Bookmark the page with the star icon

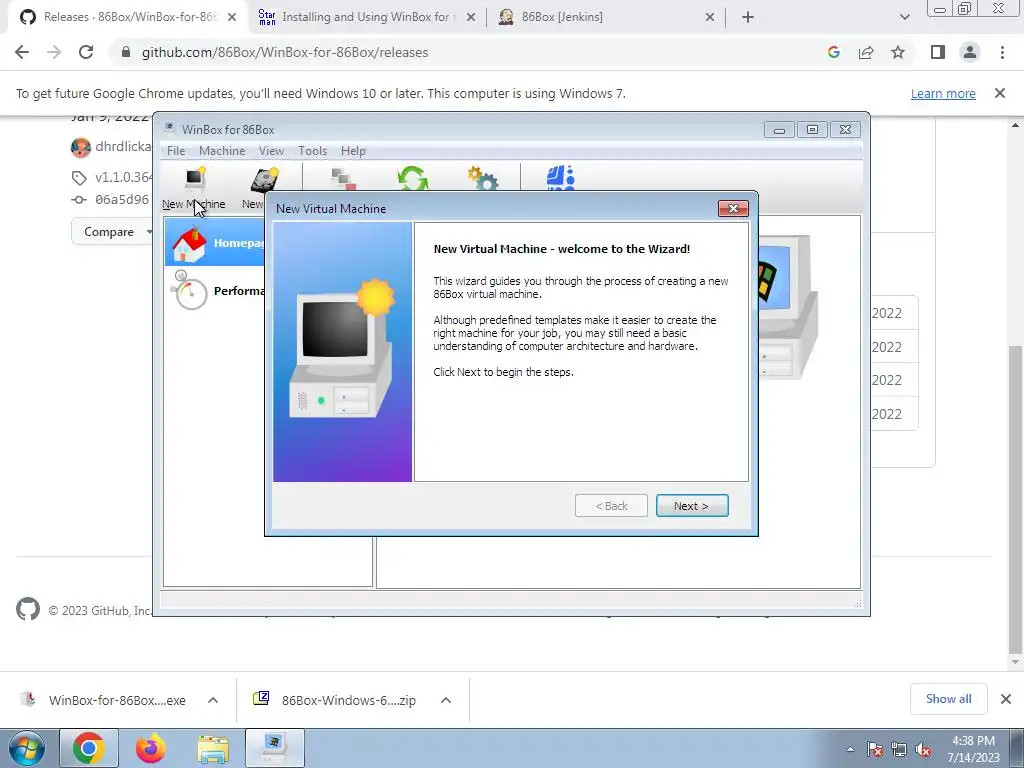[898, 52]
